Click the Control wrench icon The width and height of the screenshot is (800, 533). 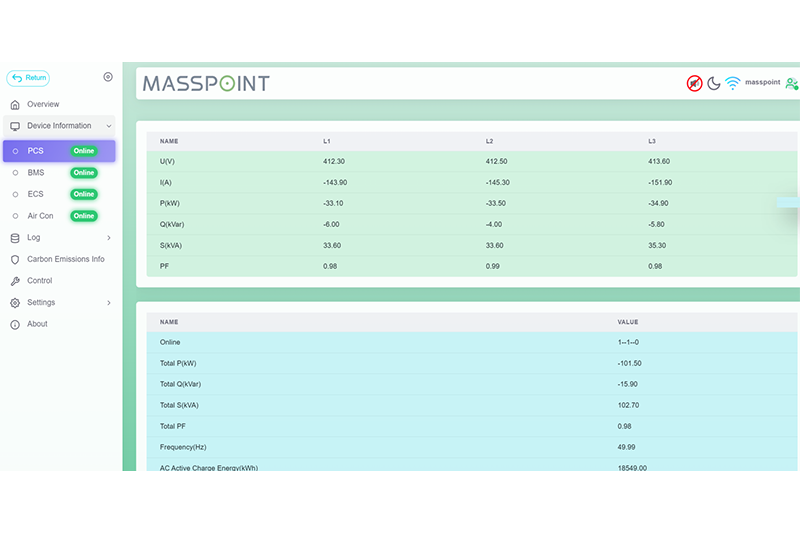15,281
